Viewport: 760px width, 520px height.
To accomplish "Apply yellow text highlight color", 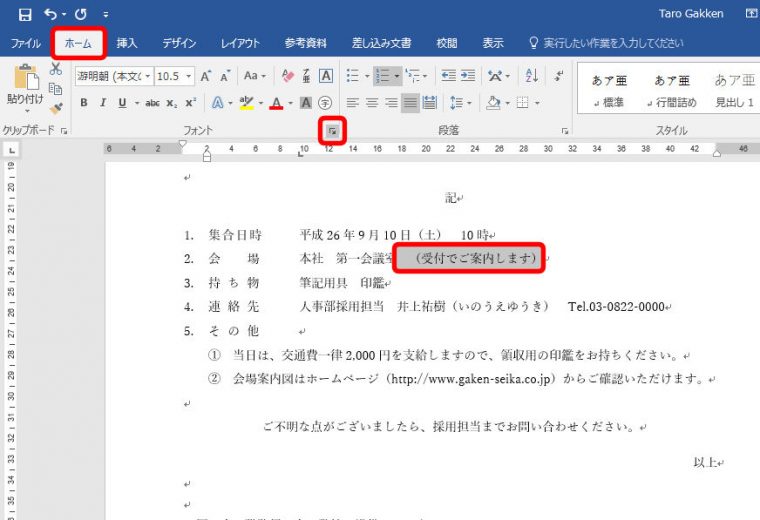I will pos(247,103).
